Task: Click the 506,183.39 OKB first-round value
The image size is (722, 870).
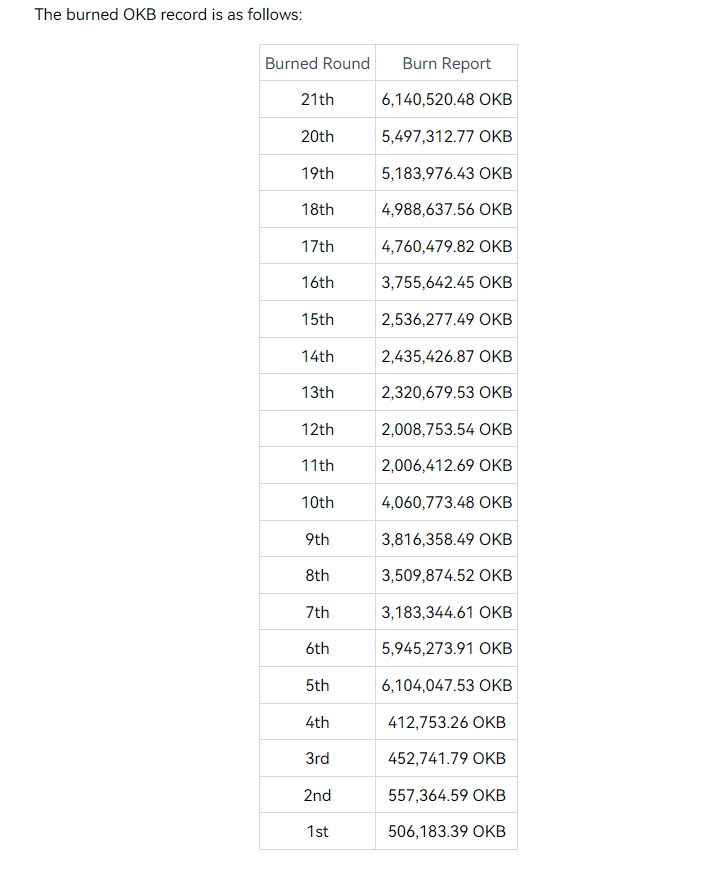Action: coord(446,831)
